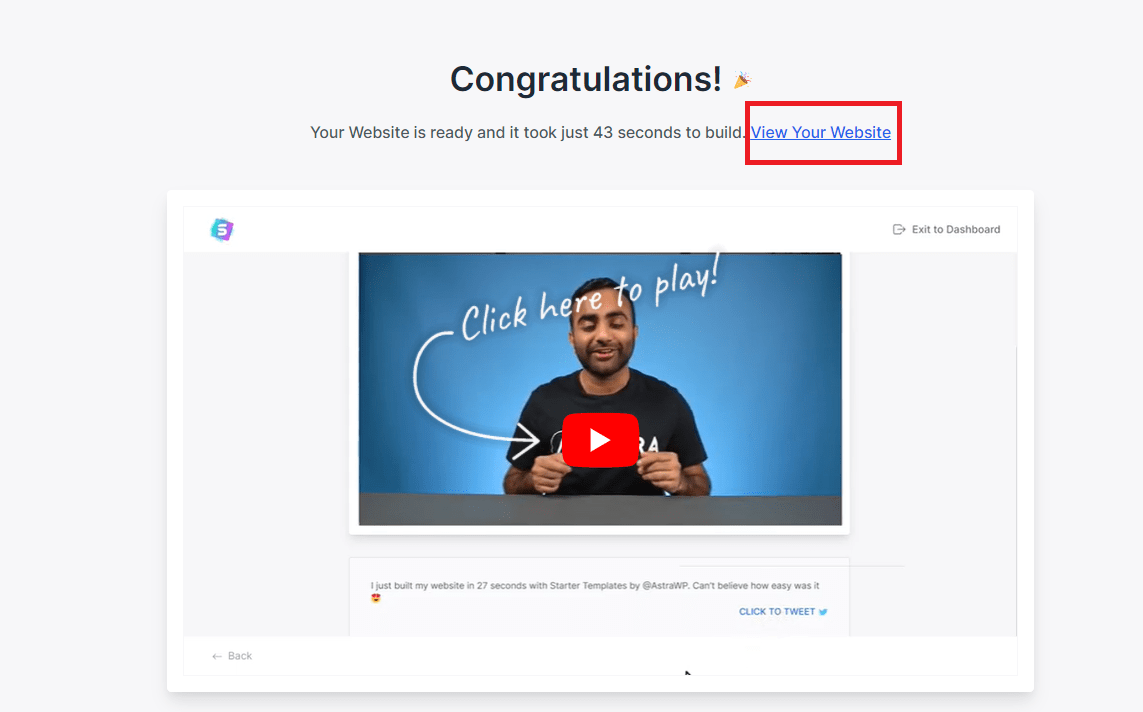The width and height of the screenshot is (1143, 712).
Task: Click the exit door icon beside Exit to Dashboard
Action: pos(899,230)
